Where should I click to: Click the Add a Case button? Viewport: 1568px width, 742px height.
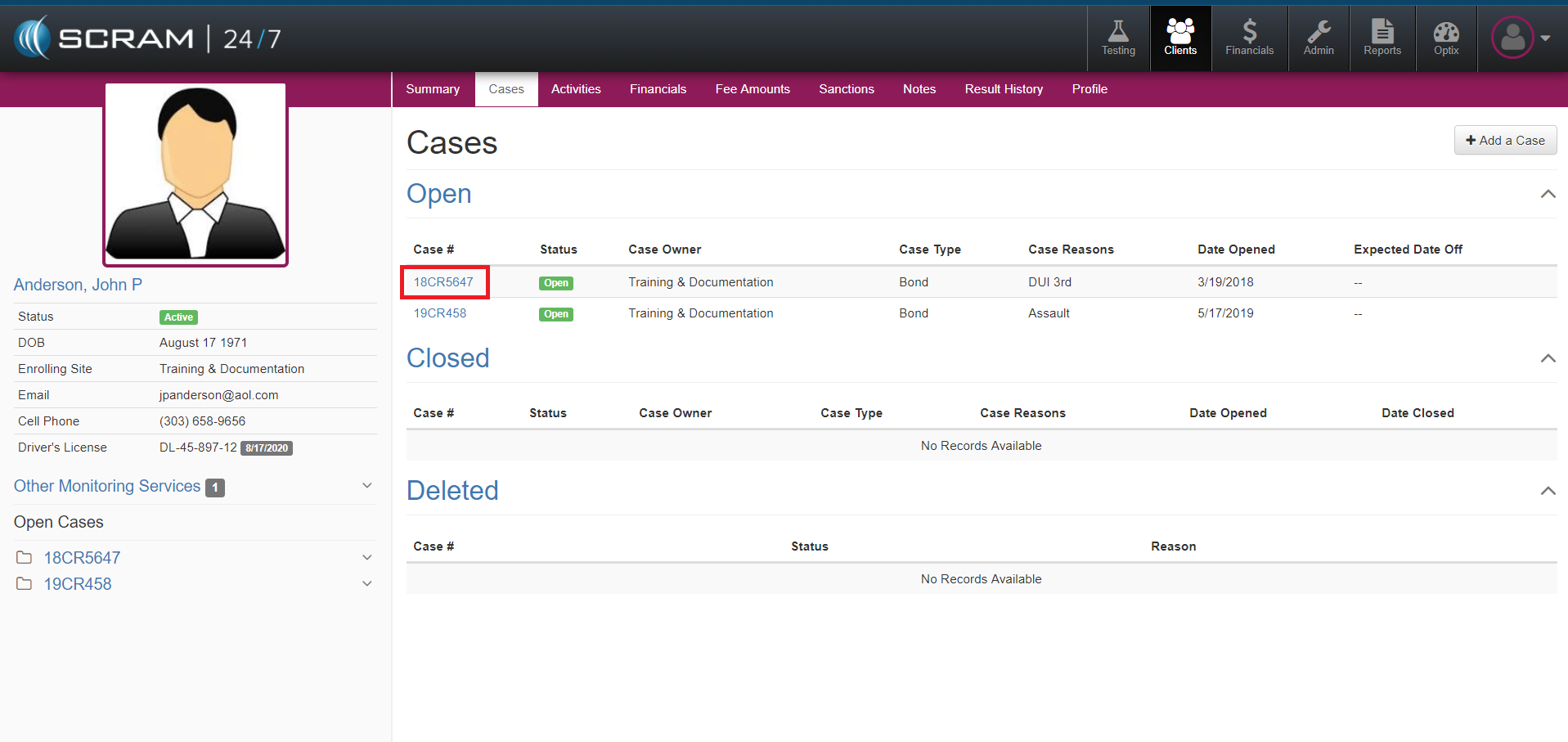click(1505, 141)
